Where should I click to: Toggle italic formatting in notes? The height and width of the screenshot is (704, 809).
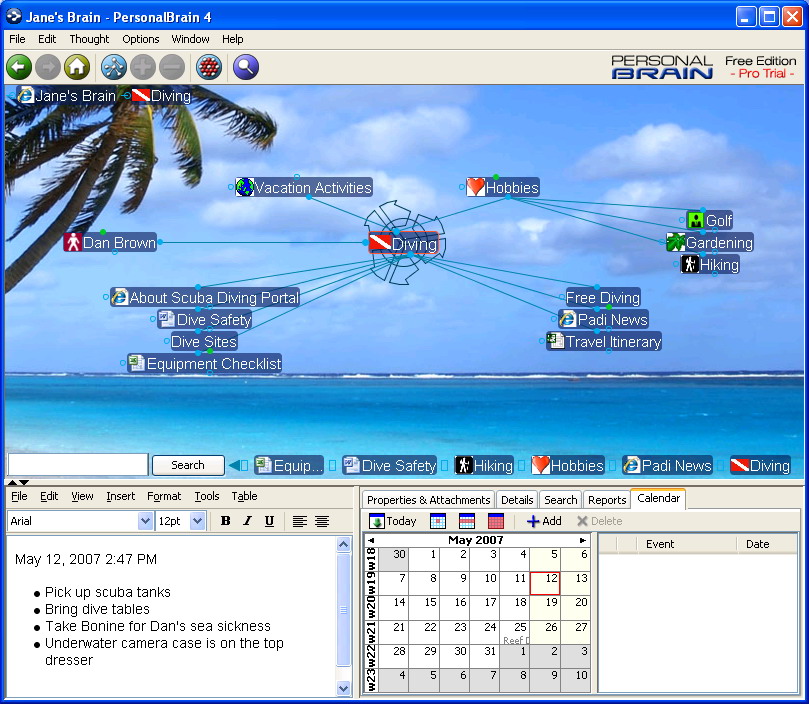click(x=248, y=521)
